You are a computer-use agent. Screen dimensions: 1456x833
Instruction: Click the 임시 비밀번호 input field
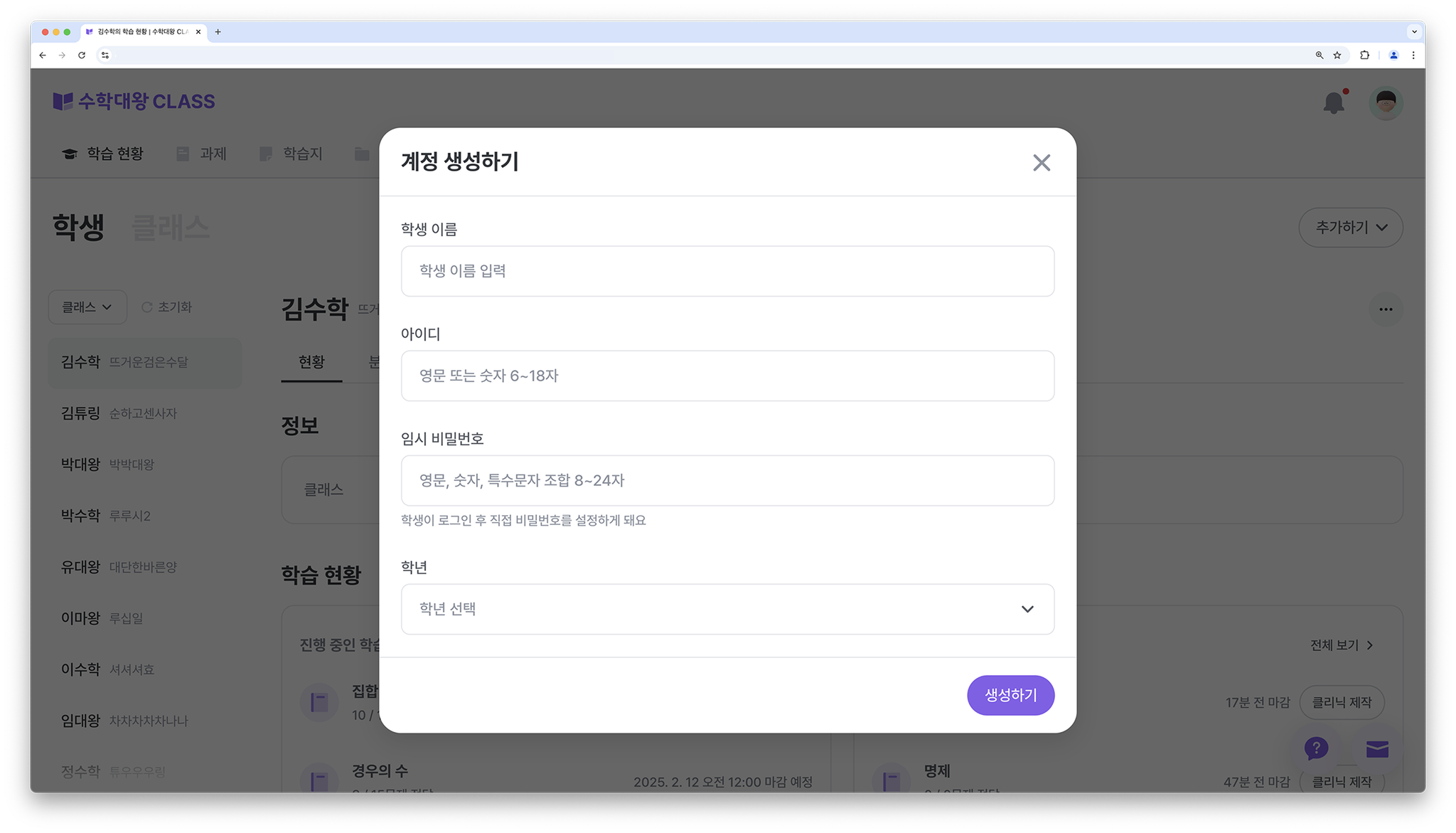point(727,481)
